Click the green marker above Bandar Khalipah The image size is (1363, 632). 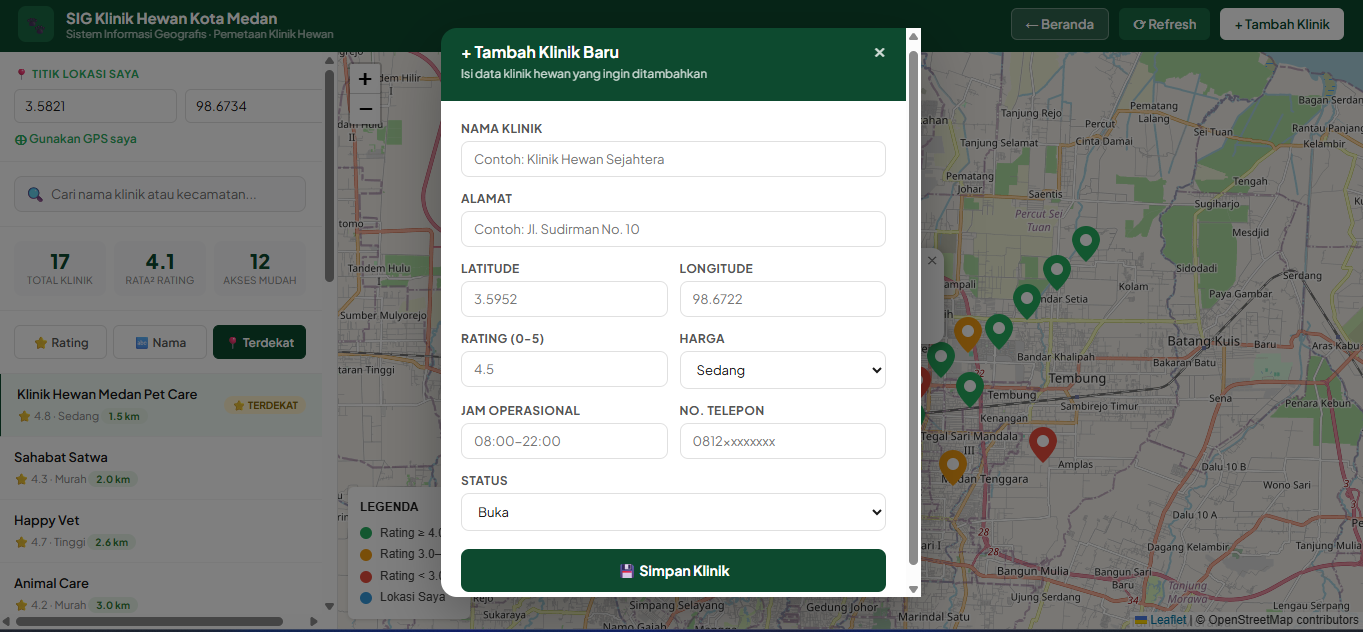click(998, 331)
